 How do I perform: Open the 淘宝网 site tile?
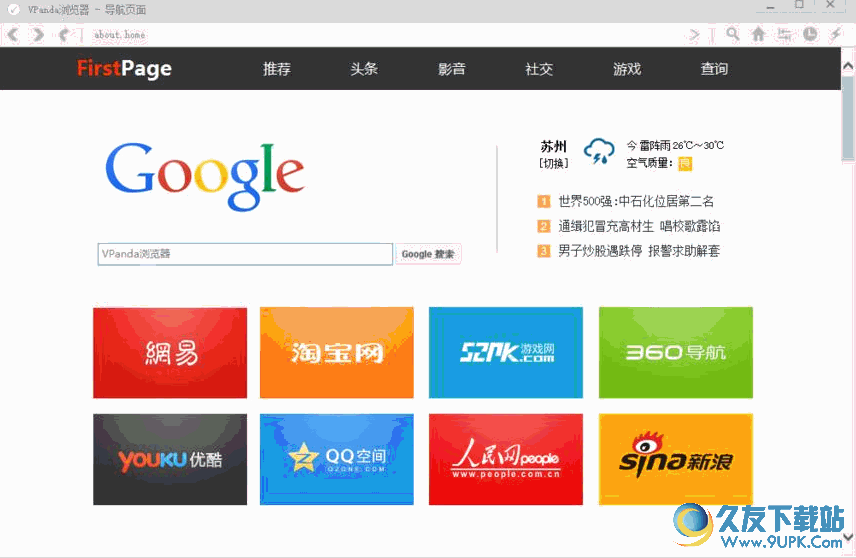click(x=337, y=353)
